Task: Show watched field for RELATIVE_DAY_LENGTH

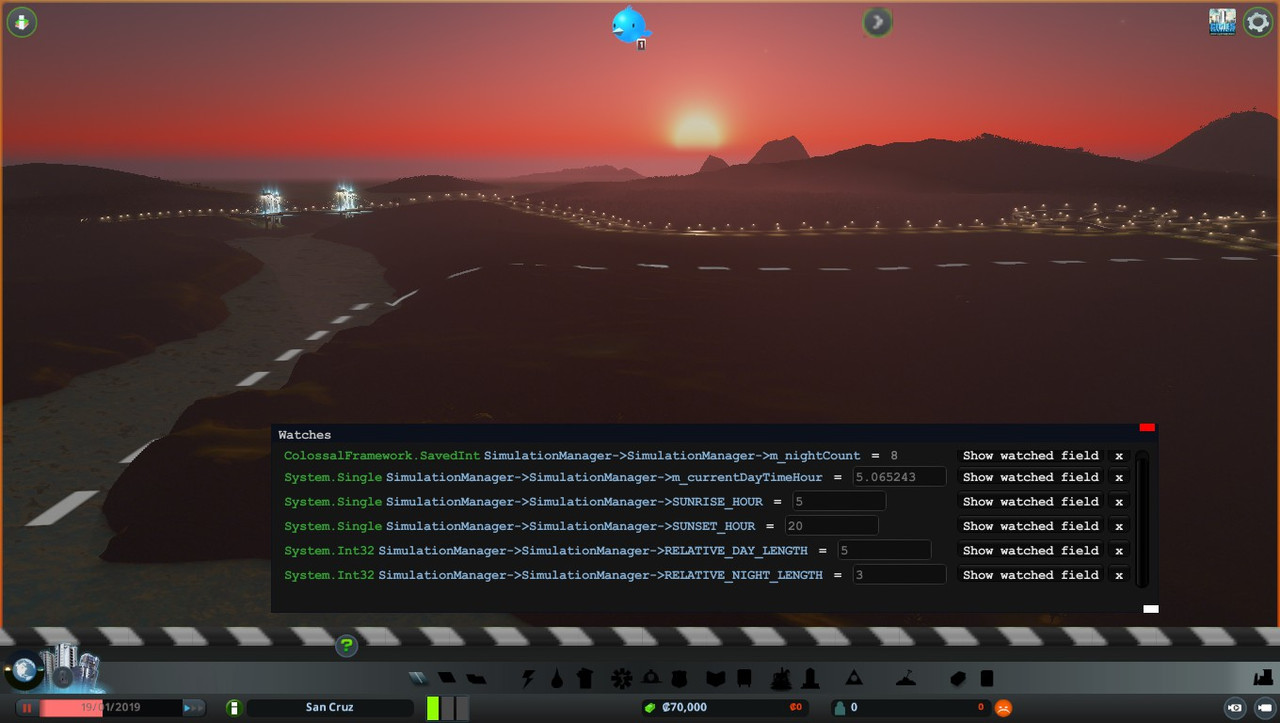Action: 1030,550
